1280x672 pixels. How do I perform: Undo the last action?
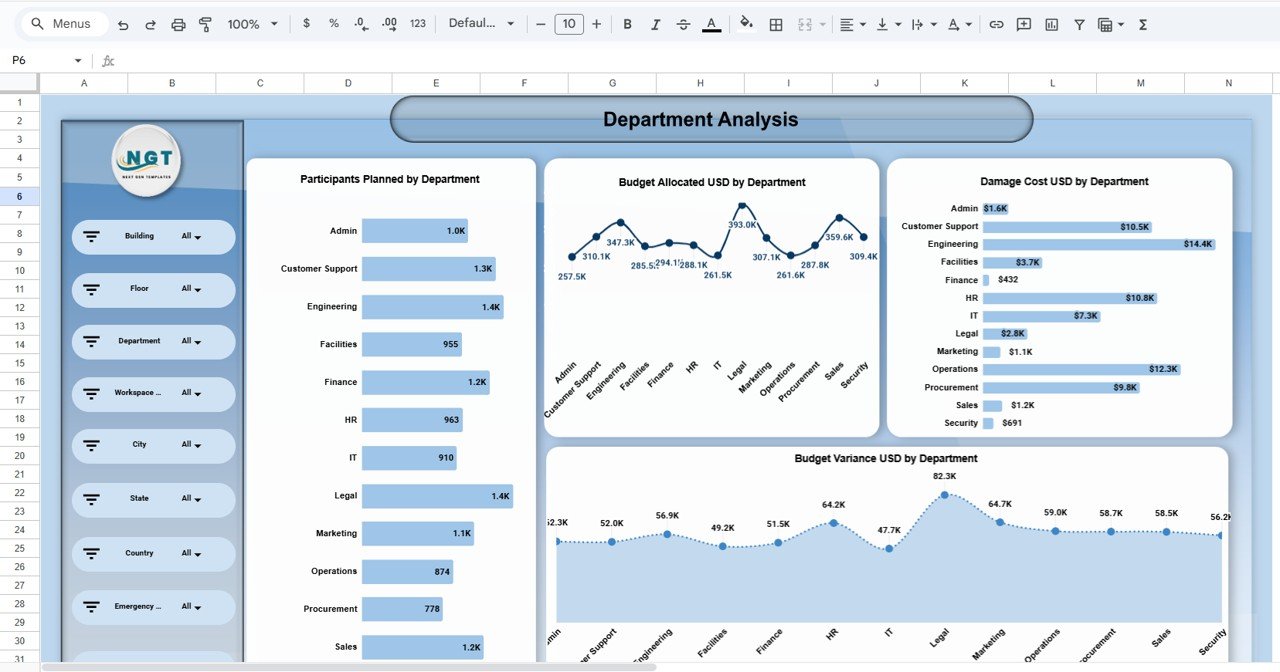[x=121, y=23]
